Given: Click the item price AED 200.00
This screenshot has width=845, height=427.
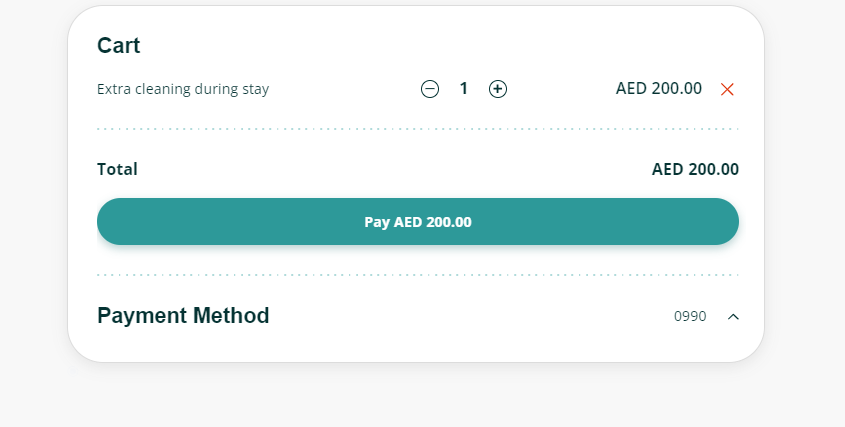Looking at the screenshot, I should pyautogui.click(x=659, y=88).
